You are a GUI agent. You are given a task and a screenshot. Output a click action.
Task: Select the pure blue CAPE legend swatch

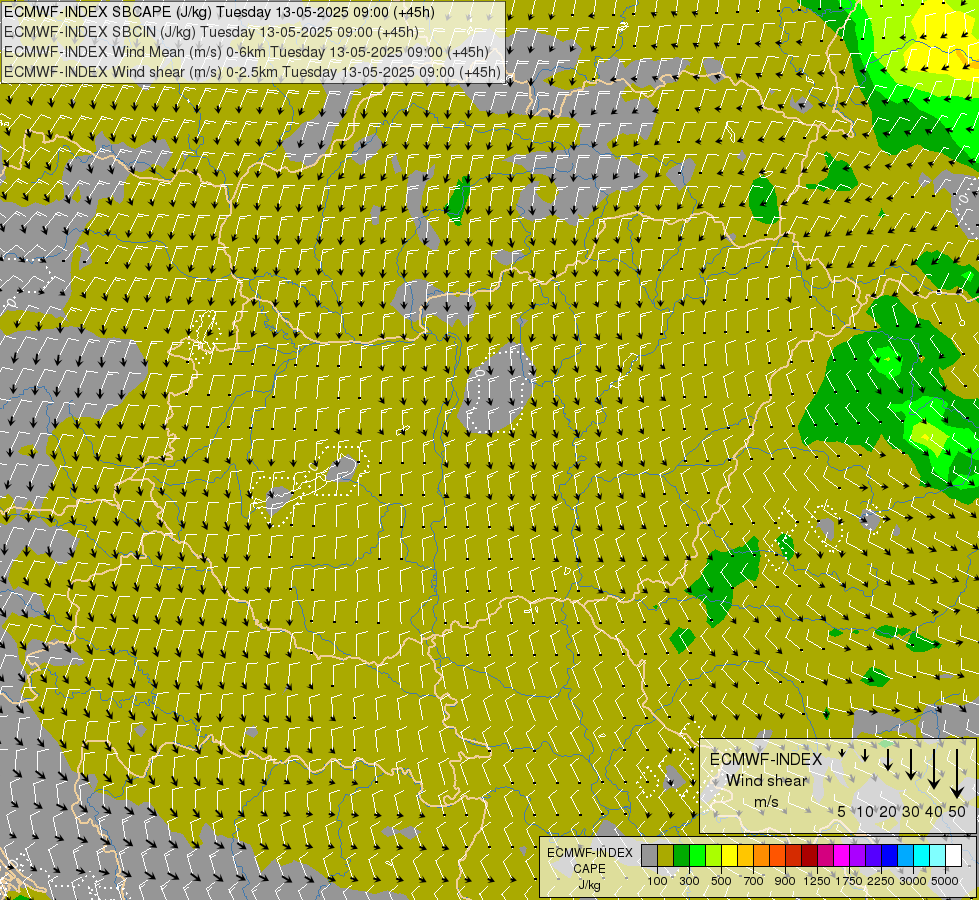coord(889,856)
